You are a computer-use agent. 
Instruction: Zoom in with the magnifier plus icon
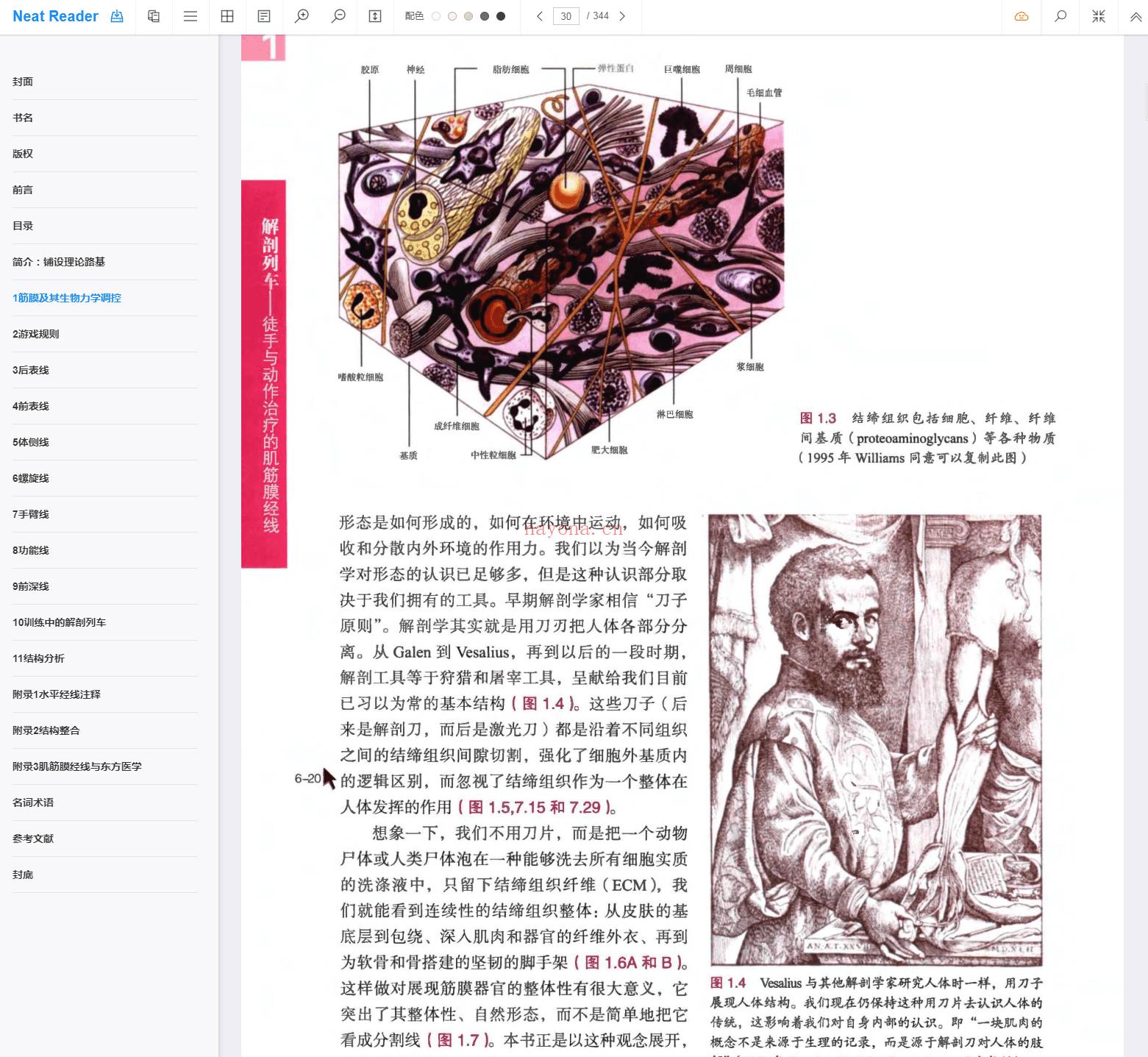pos(302,16)
